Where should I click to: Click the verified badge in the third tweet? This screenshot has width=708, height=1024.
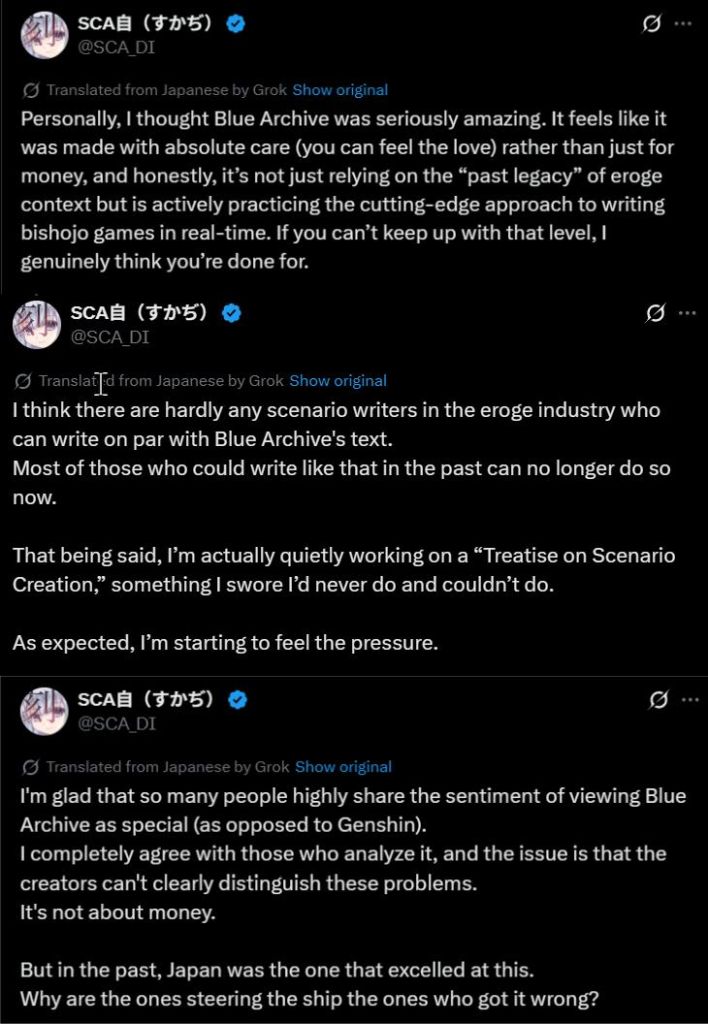point(236,700)
